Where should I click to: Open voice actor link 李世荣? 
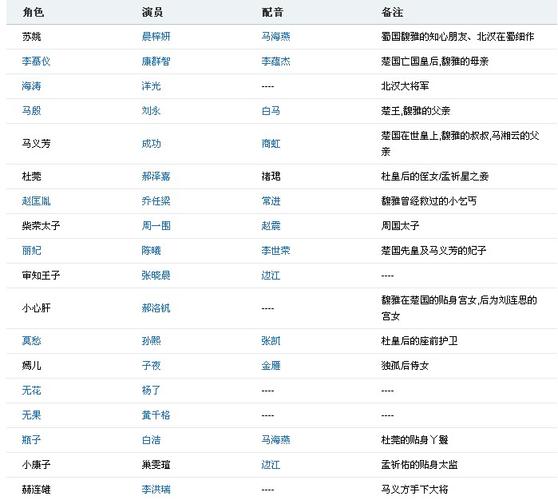tap(276, 251)
